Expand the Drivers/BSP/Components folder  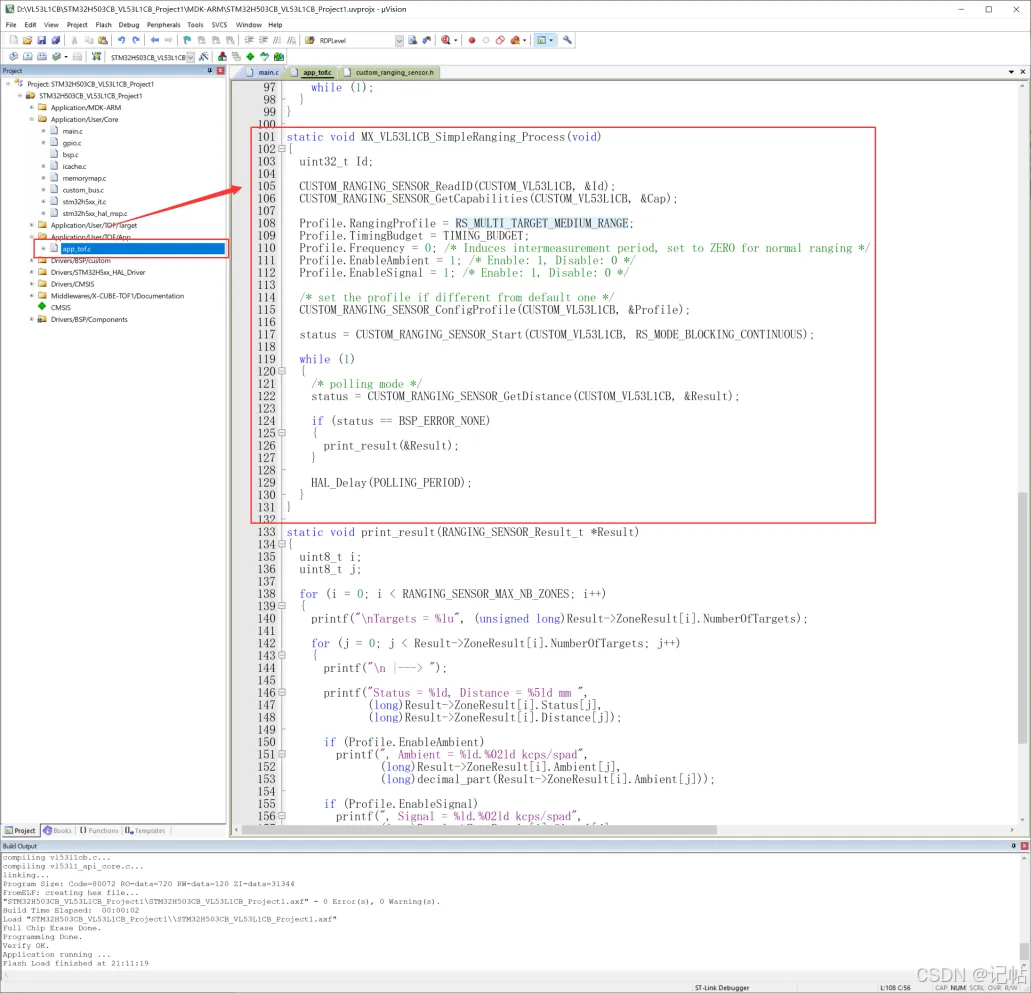coord(32,320)
